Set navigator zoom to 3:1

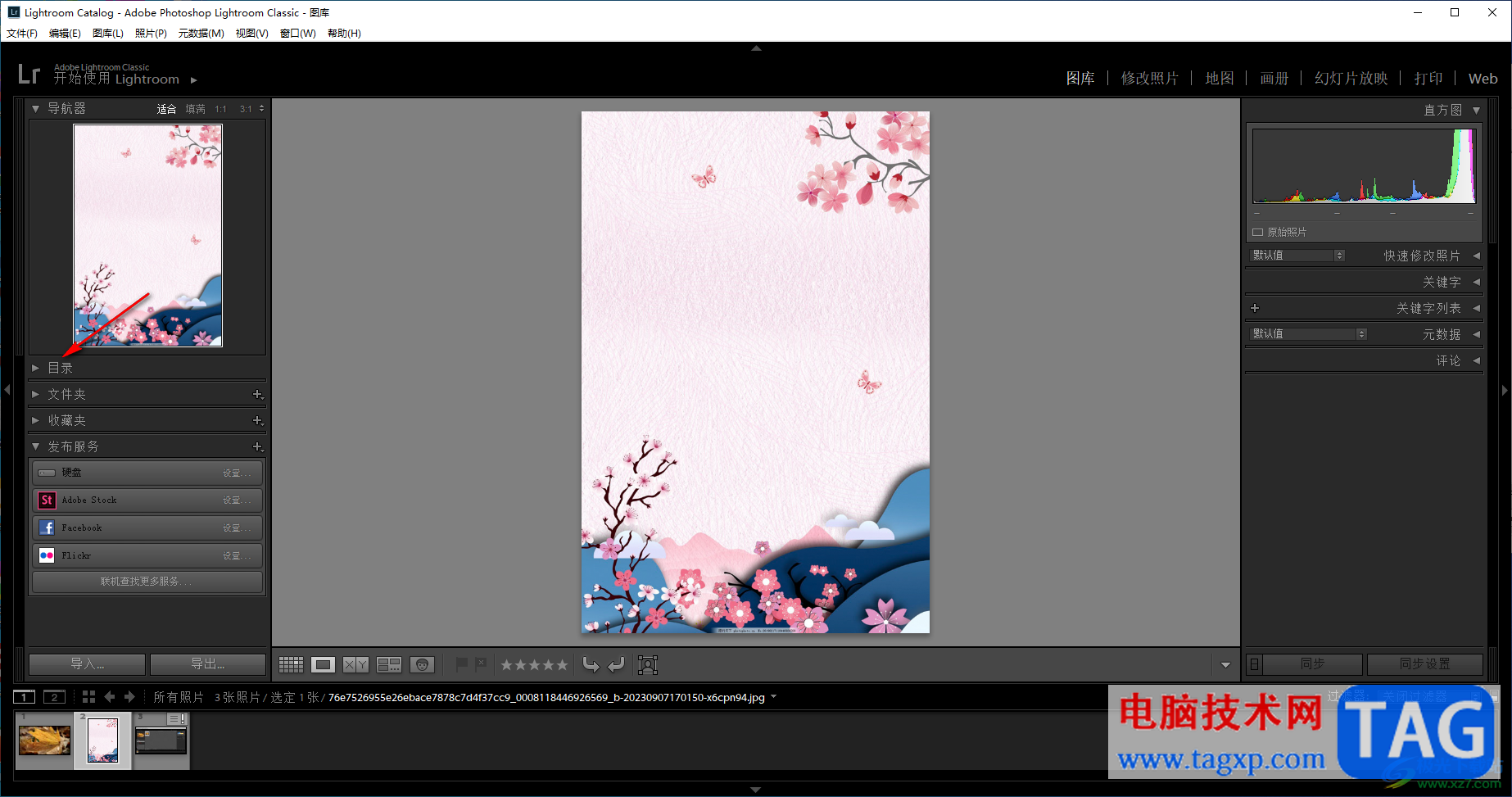246,109
